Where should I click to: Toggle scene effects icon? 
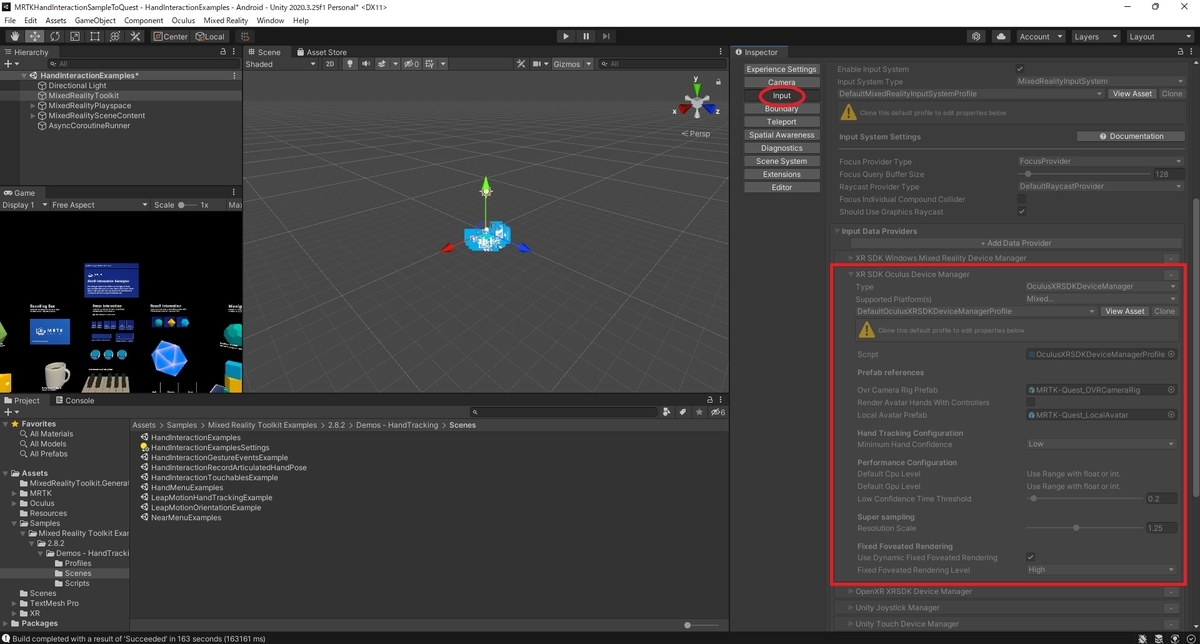click(382, 64)
